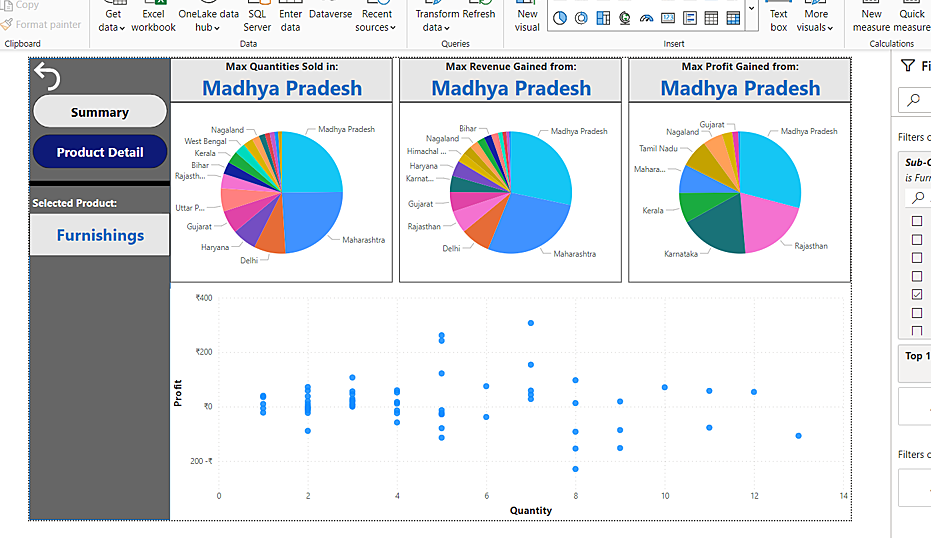
Task: Expand the visuals gallery dropdown arrow
Action: 752,10
